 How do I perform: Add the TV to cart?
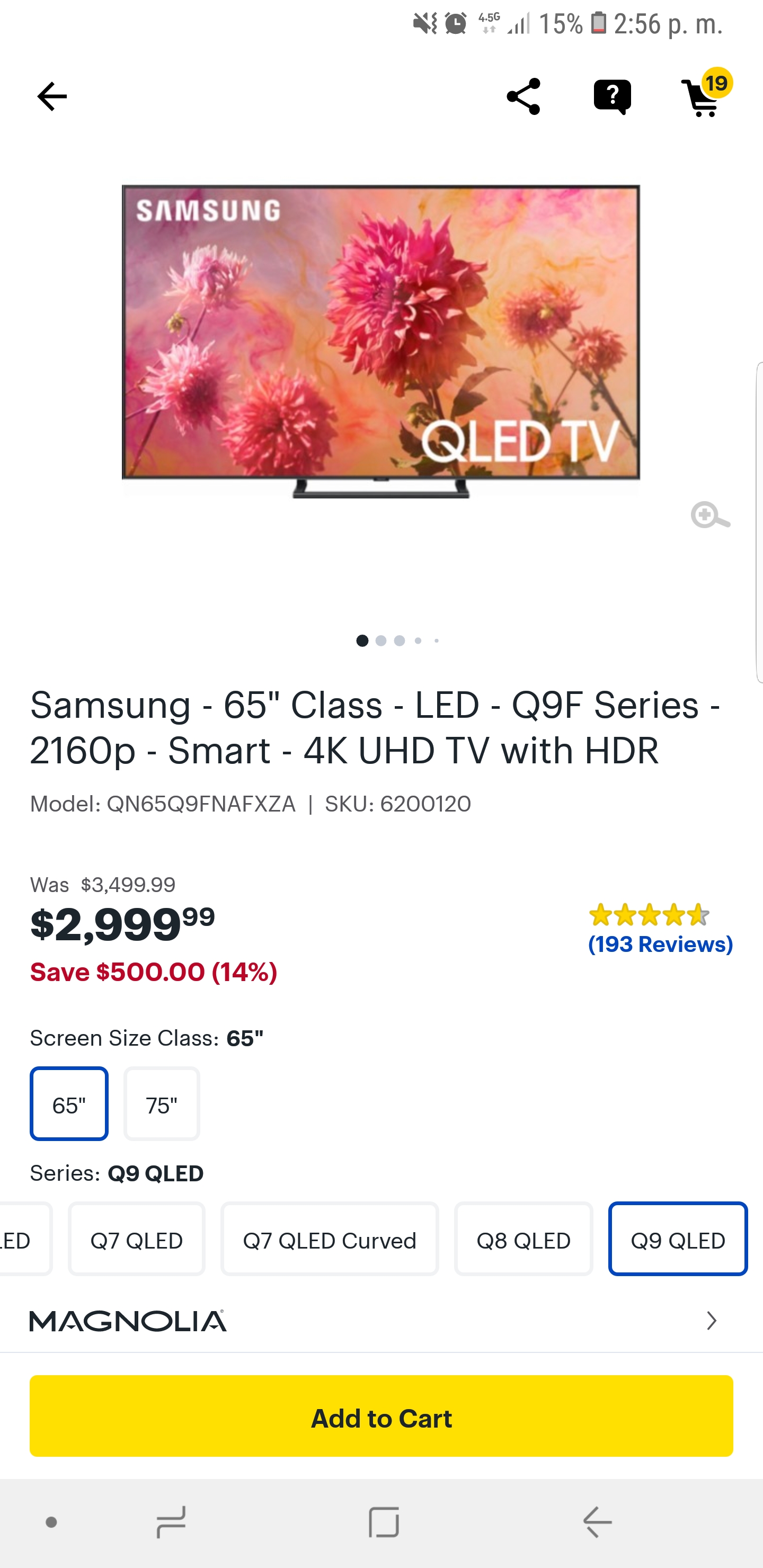click(x=381, y=1416)
